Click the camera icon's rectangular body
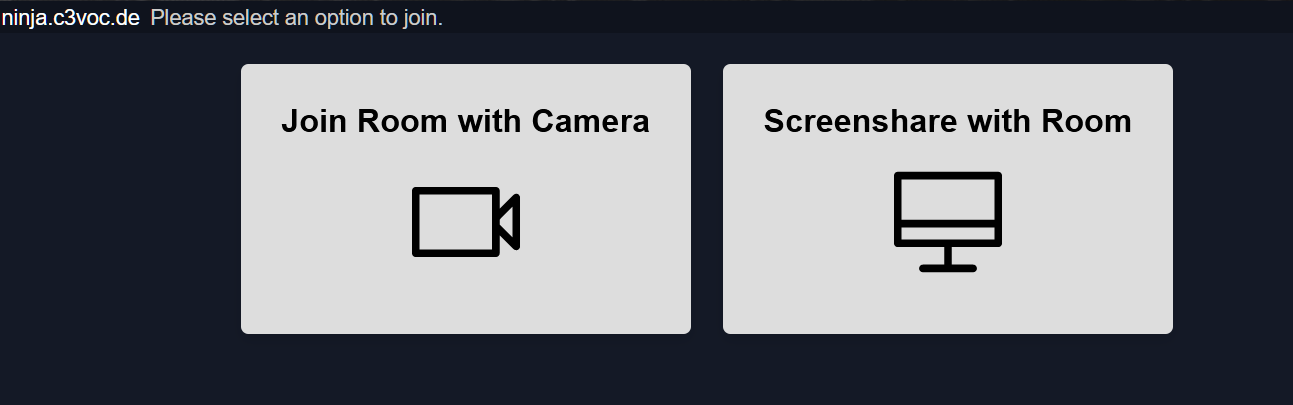The image size is (1293, 405). tap(456, 222)
